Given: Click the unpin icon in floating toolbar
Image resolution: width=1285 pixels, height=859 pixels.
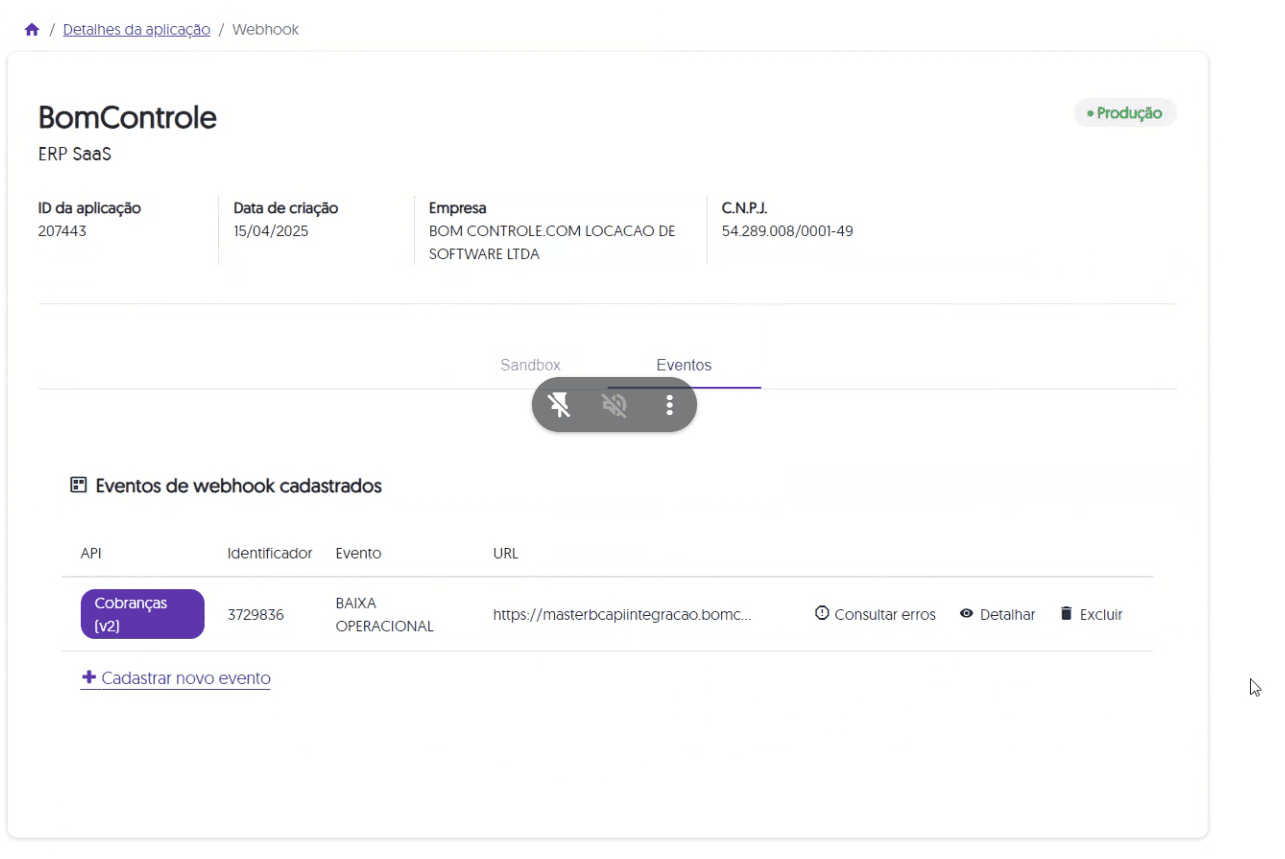Looking at the screenshot, I should (x=560, y=405).
